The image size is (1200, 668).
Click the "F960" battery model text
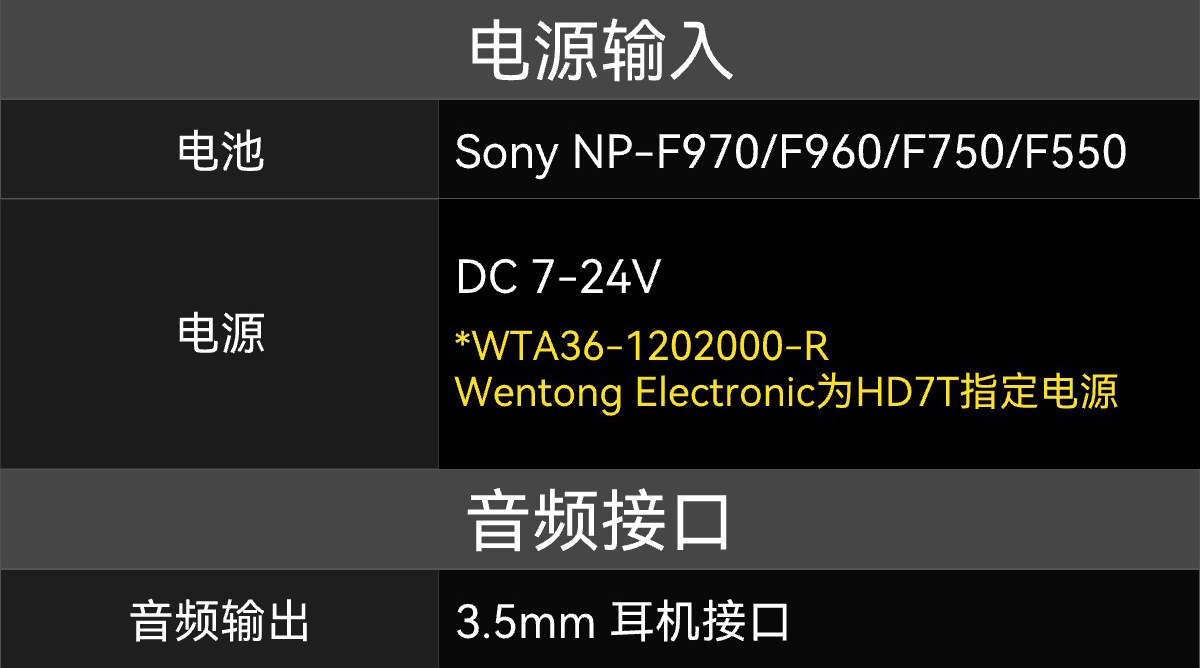point(824,152)
